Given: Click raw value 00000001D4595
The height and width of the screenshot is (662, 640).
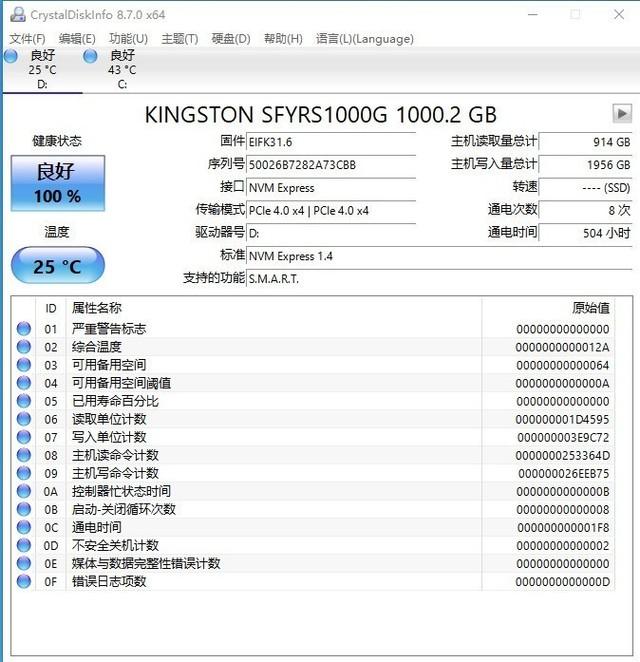Looking at the screenshot, I should point(562,420).
